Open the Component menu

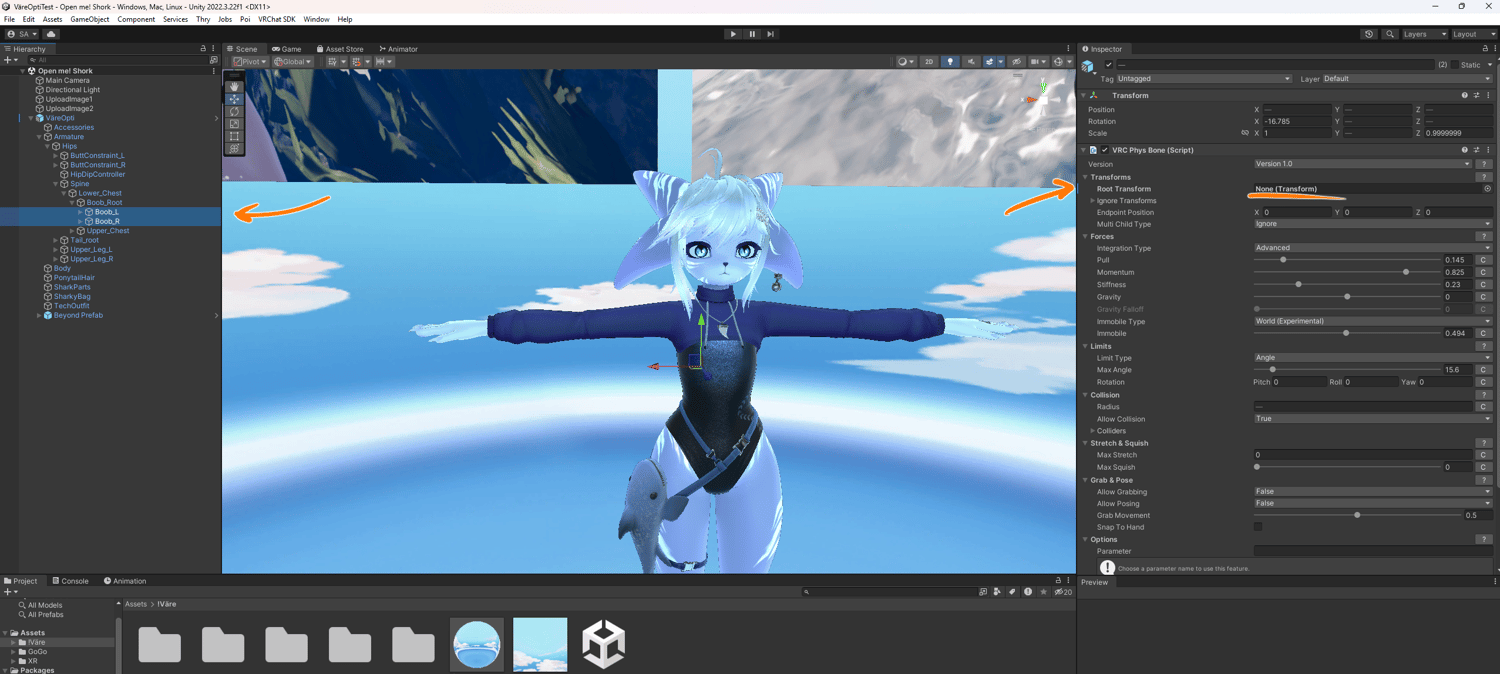(136, 19)
